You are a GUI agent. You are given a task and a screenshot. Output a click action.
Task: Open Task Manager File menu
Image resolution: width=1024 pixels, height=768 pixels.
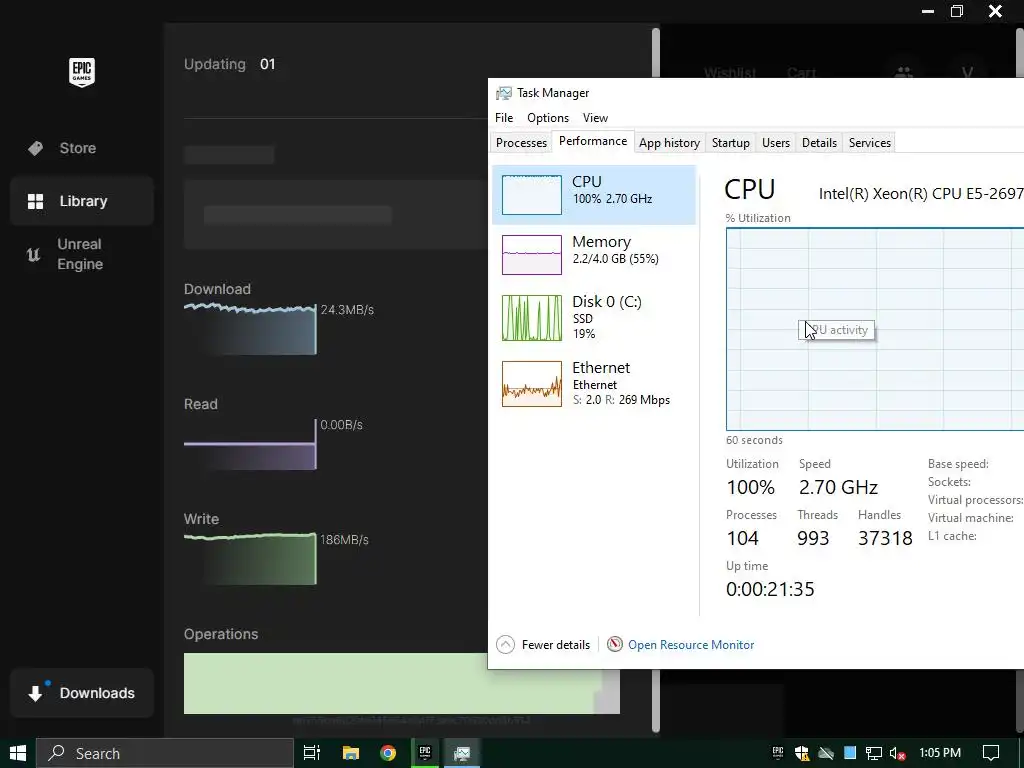tap(504, 118)
